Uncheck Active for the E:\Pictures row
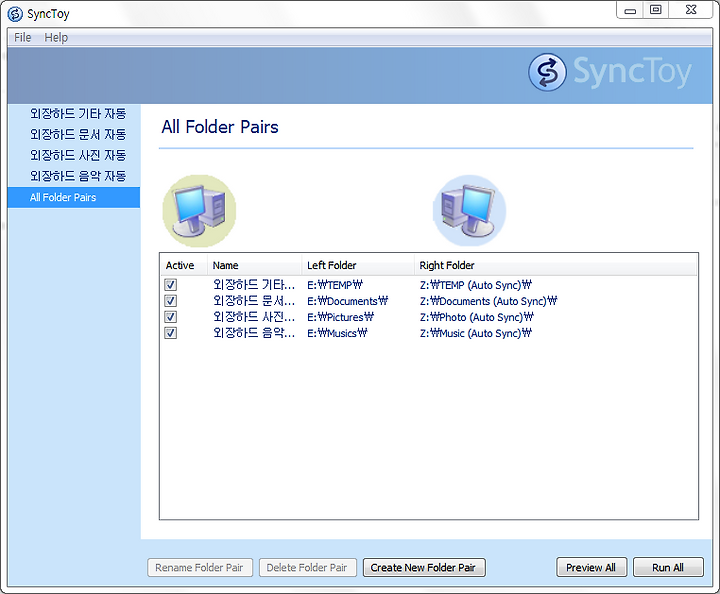 click(x=170, y=317)
